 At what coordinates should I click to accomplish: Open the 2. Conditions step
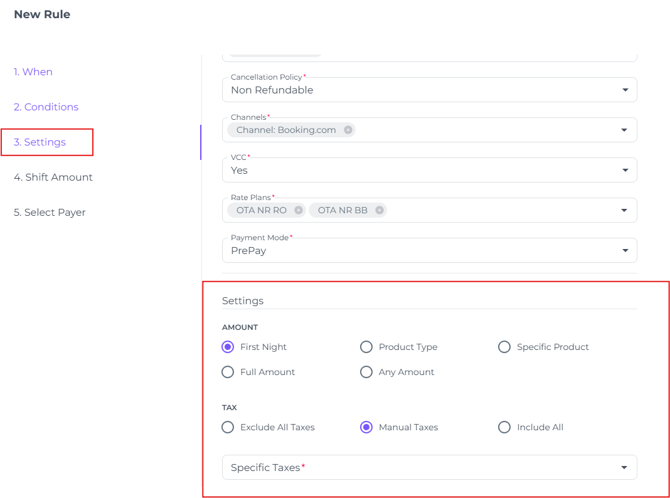click(46, 107)
